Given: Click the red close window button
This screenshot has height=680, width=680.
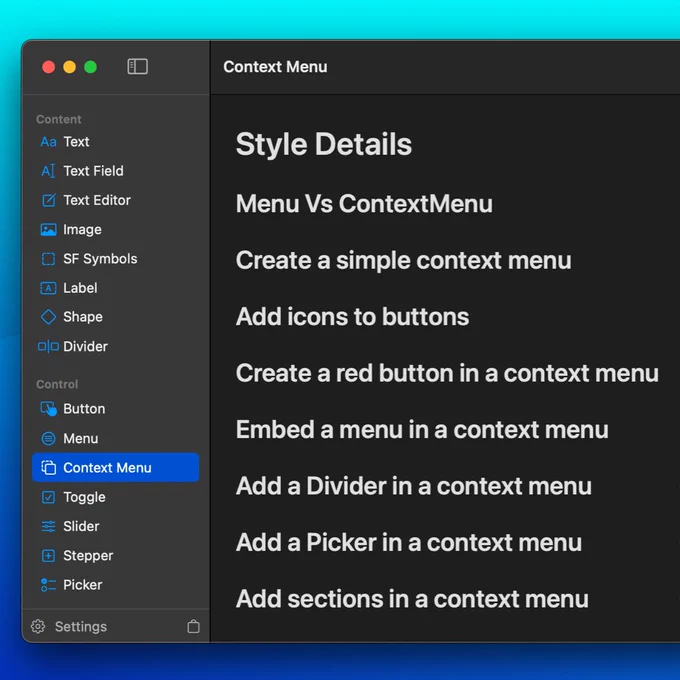Looking at the screenshot, I should 49,67.
